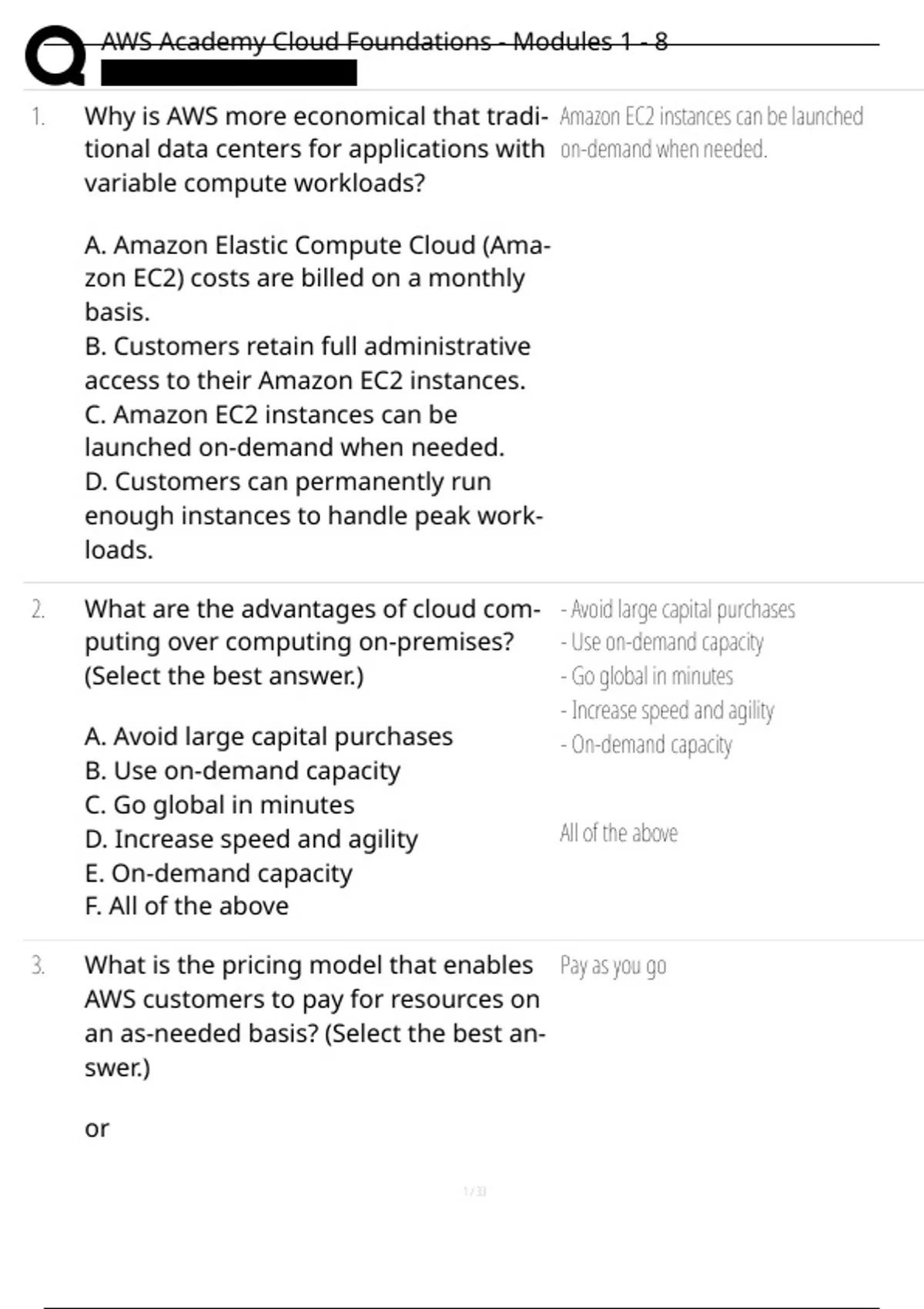Select option C launched on-demand when needed
This screenshot has height=1309, width=924.
click(294, 430)
